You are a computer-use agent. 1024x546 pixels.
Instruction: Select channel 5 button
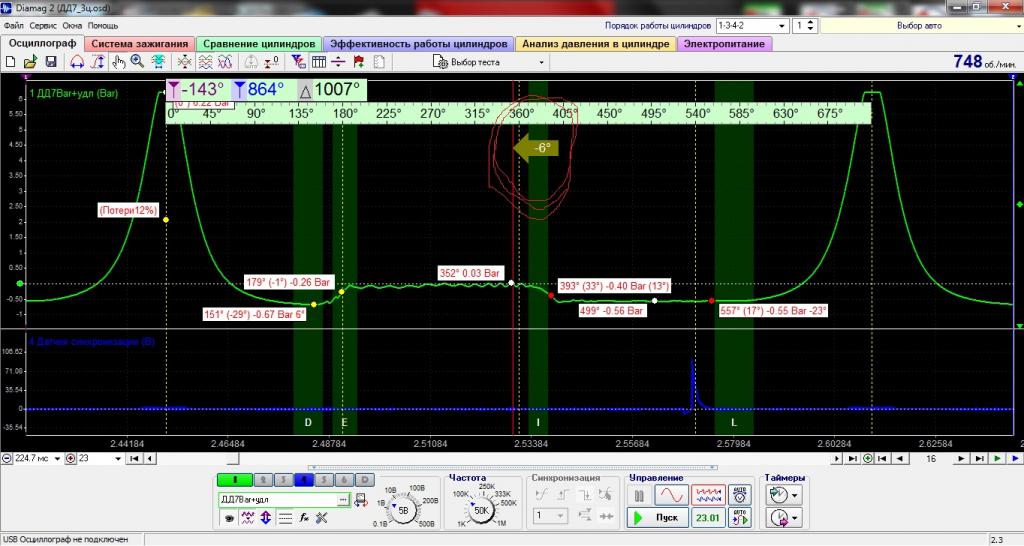pyautogui.click(x=324, y=479)
